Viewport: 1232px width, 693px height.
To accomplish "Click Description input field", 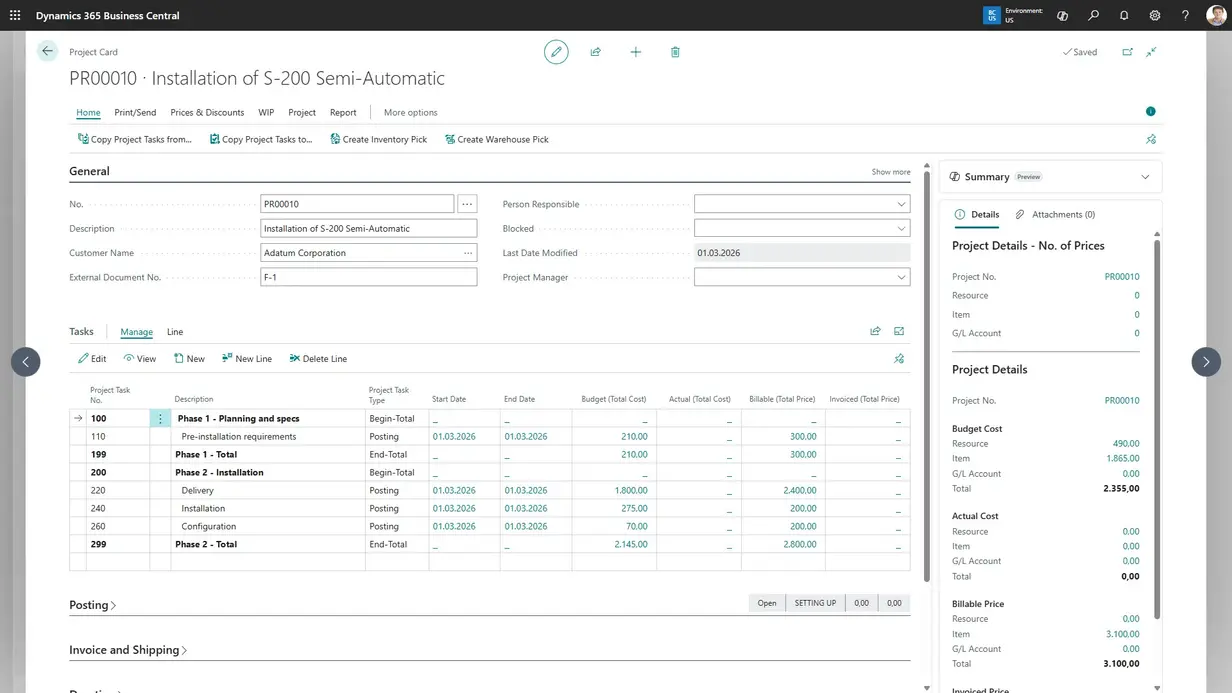I will 369,228.
